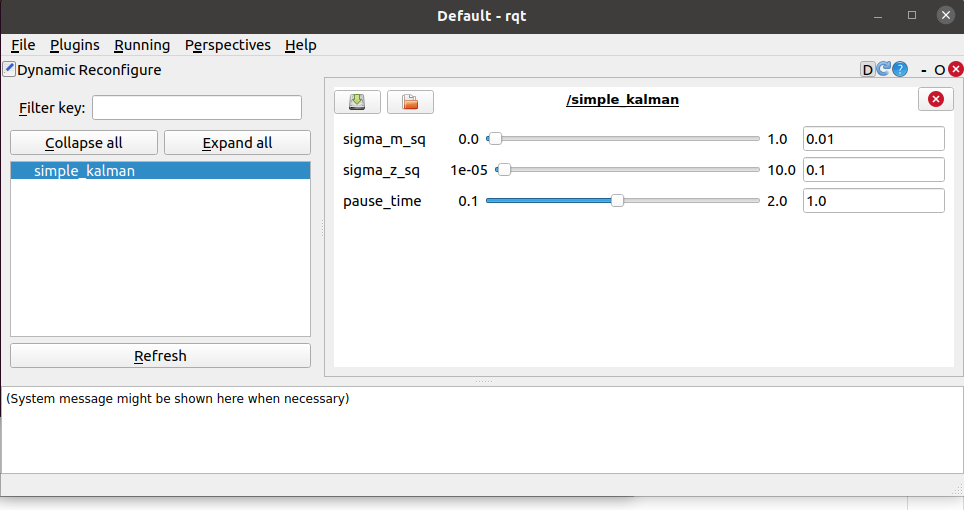
Task: Open the Plugins menu
Action: click(x=74, y=45)
